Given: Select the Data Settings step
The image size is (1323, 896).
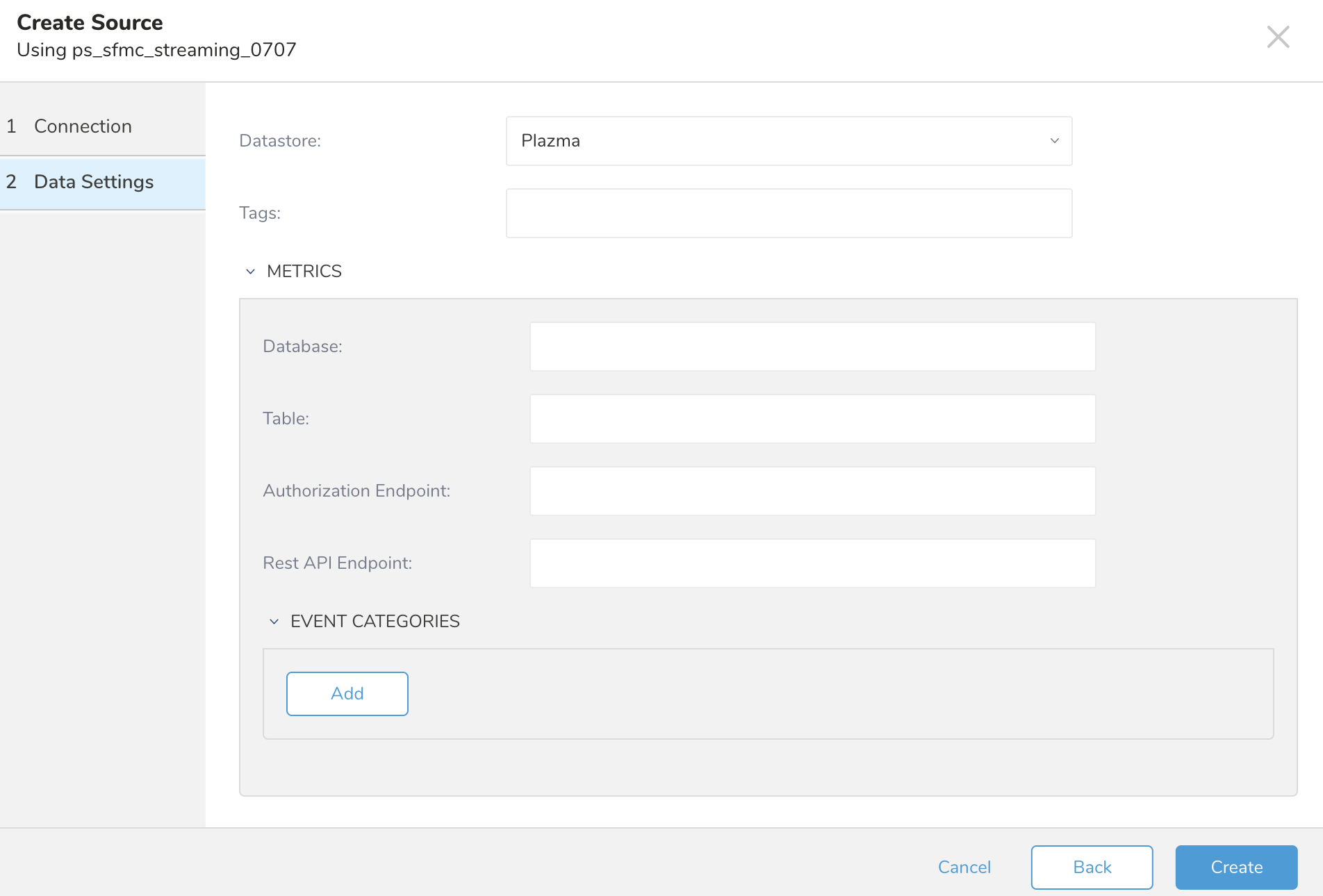Looking at the screenshot, I should point(94,182).
